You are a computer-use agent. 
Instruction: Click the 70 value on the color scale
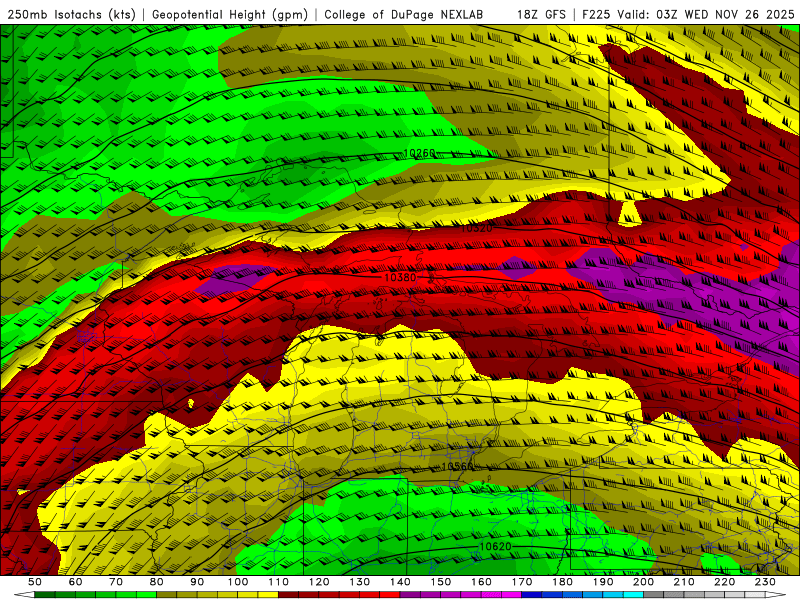[x=116, y=582]
